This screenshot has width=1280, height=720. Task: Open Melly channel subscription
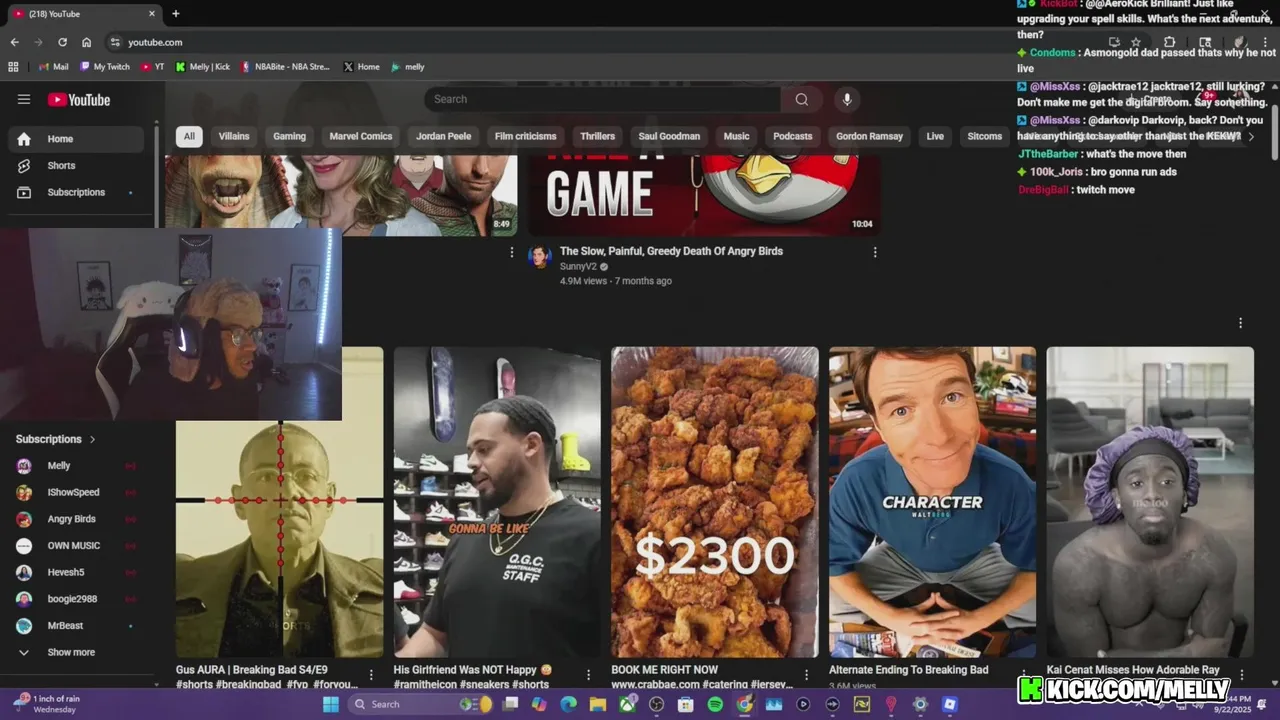[76, 466]
